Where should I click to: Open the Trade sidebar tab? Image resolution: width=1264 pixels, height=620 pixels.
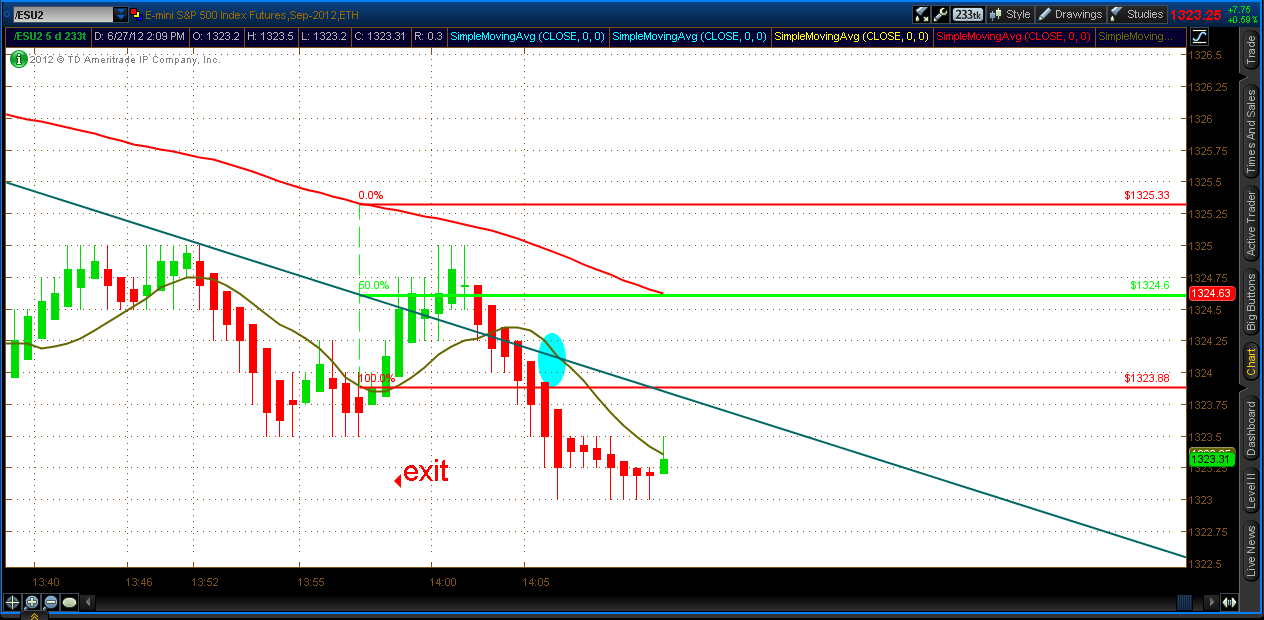[1251, 50]
